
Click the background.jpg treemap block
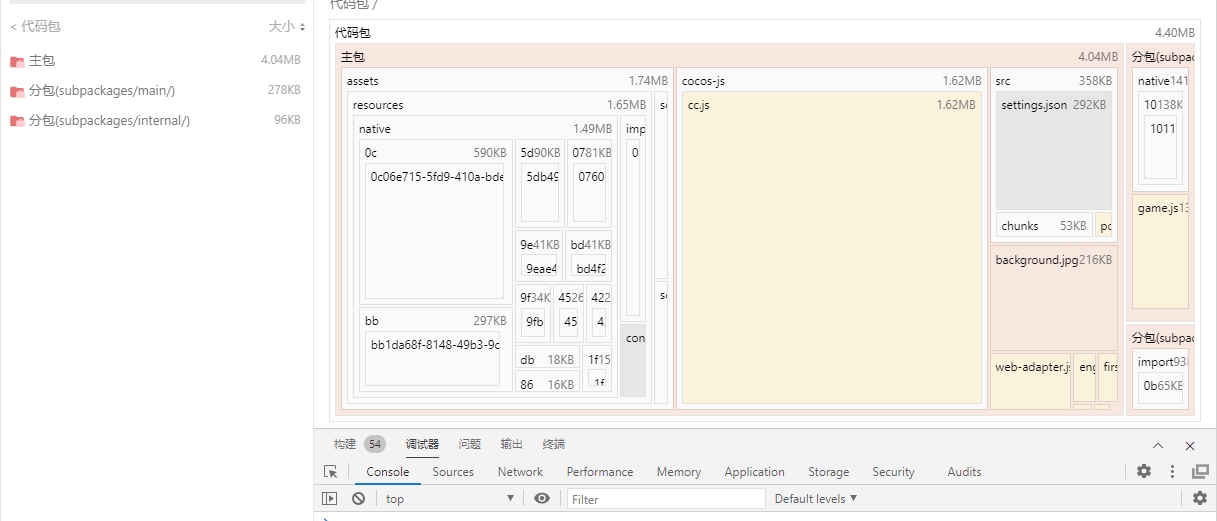tap(1054, 298)
